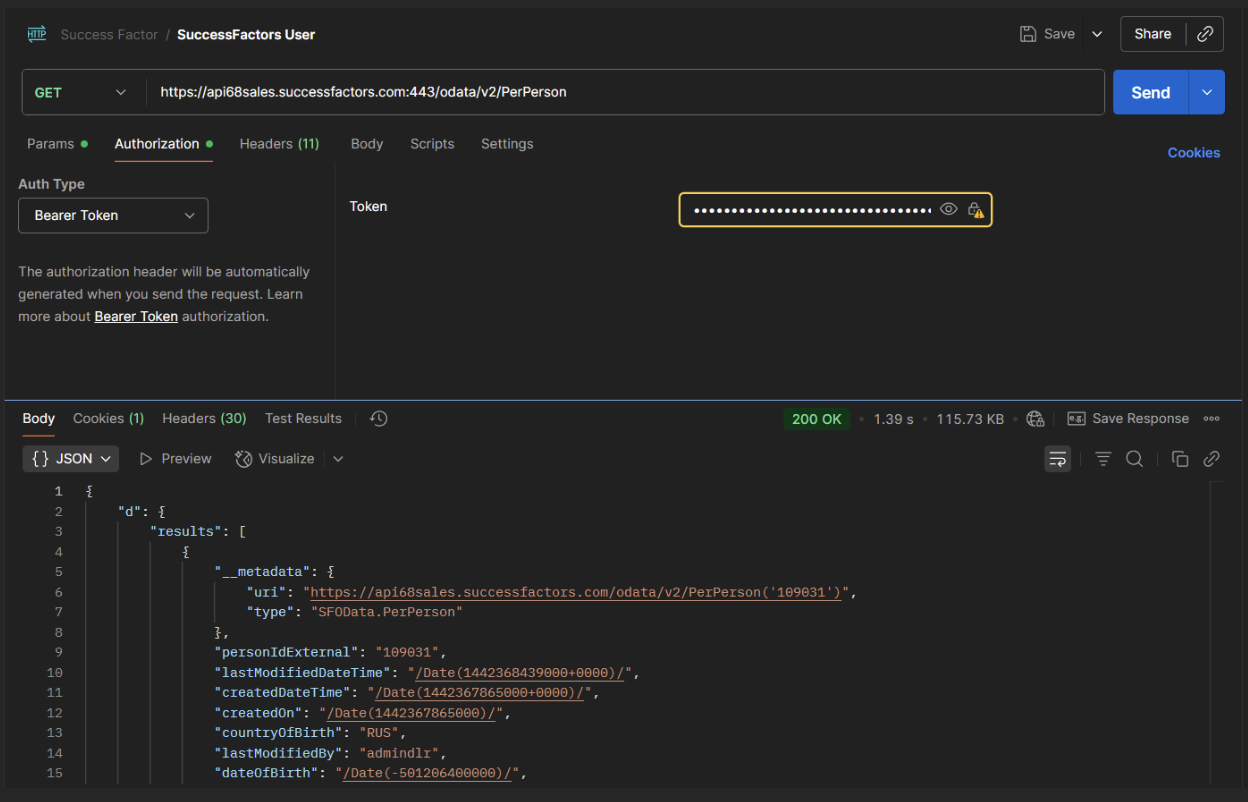1248x802 pixels.
Task: Click the personIdExternal "109031" value
Action: tap(406, 652)
